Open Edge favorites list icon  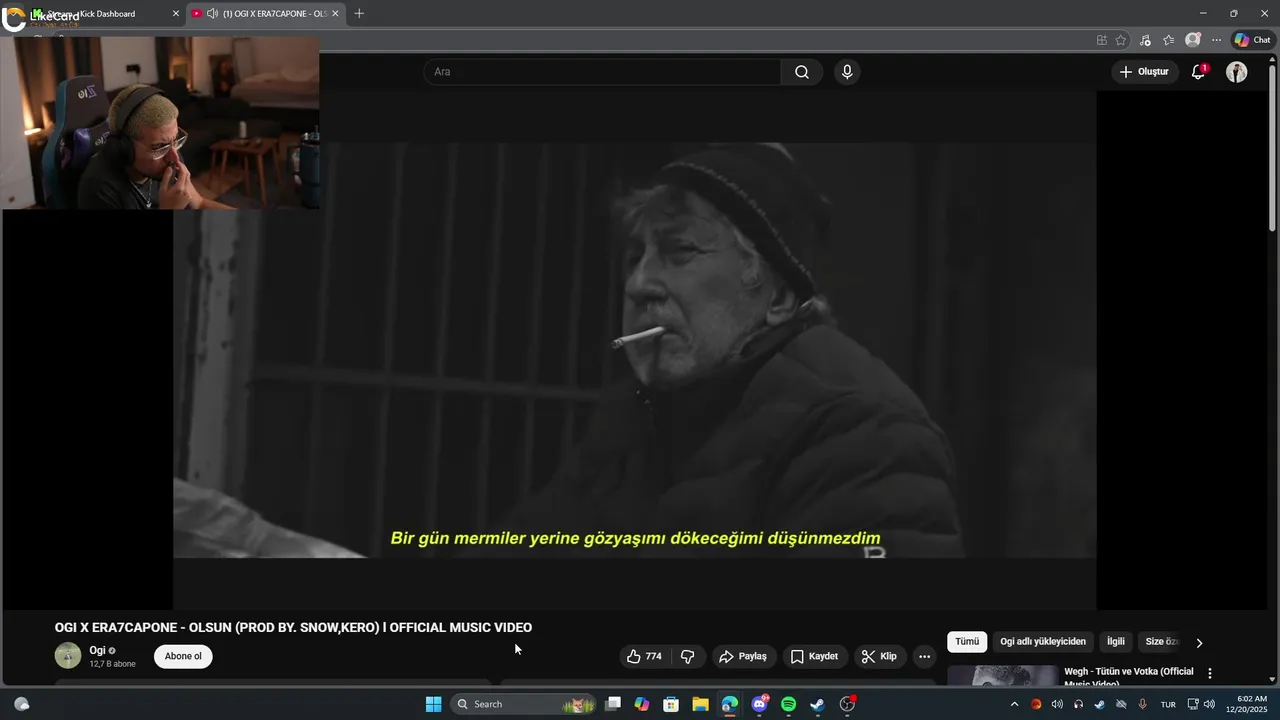click(x=1169, y=40)
